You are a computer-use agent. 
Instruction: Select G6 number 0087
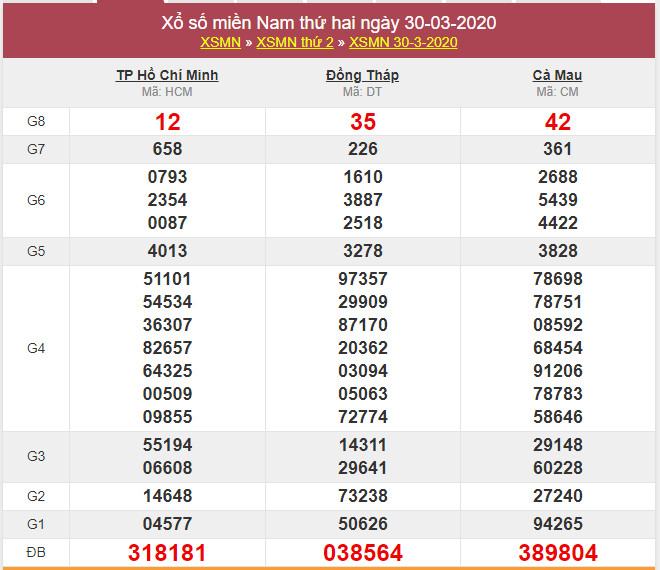point(168,223)
